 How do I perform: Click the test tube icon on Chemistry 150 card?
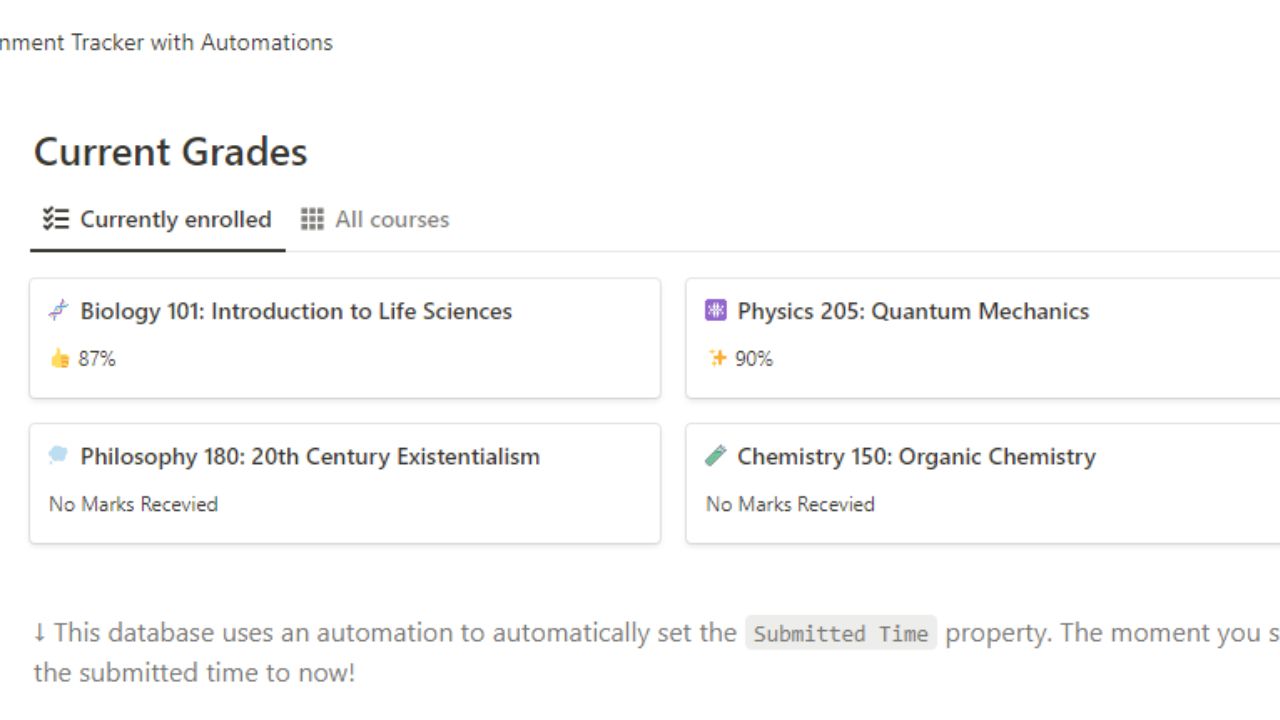tap(714, 456)
